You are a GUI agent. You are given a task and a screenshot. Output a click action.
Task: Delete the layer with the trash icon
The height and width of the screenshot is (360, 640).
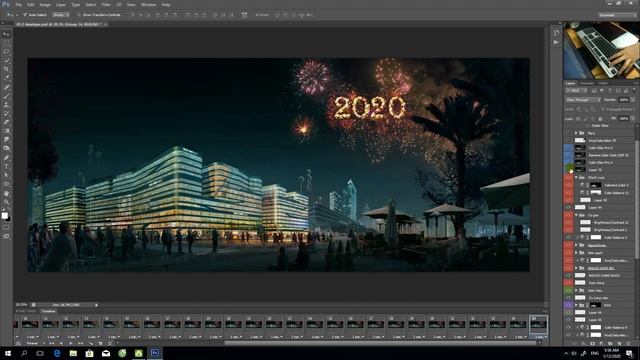pyautogui.click(x=628, y=344)
